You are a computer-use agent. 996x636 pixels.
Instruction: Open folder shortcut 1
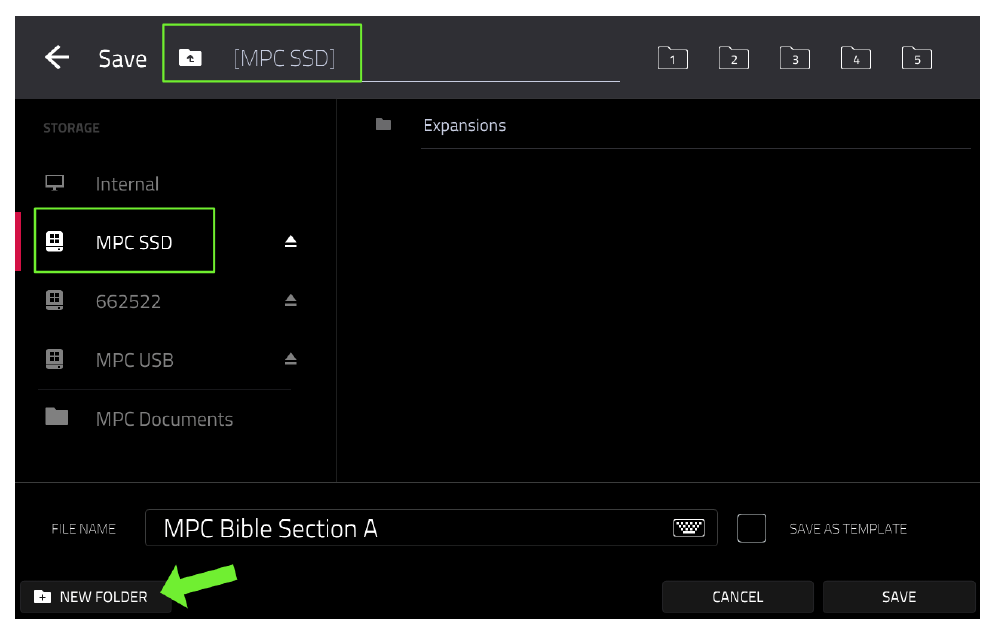(673, 58)
